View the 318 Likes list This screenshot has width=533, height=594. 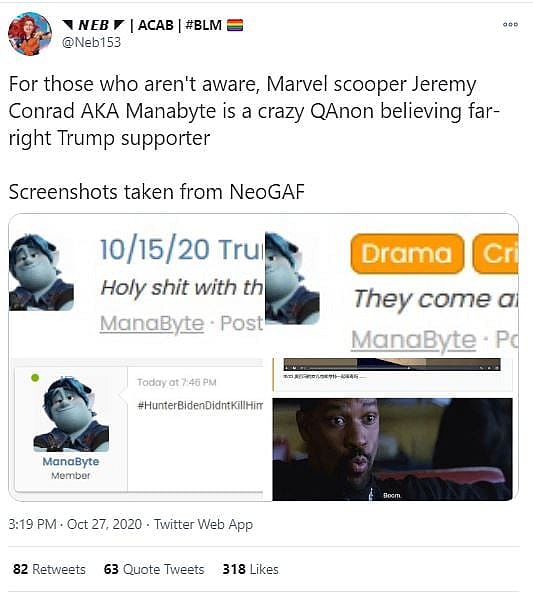pyautogui.click(x=250, y=569)
